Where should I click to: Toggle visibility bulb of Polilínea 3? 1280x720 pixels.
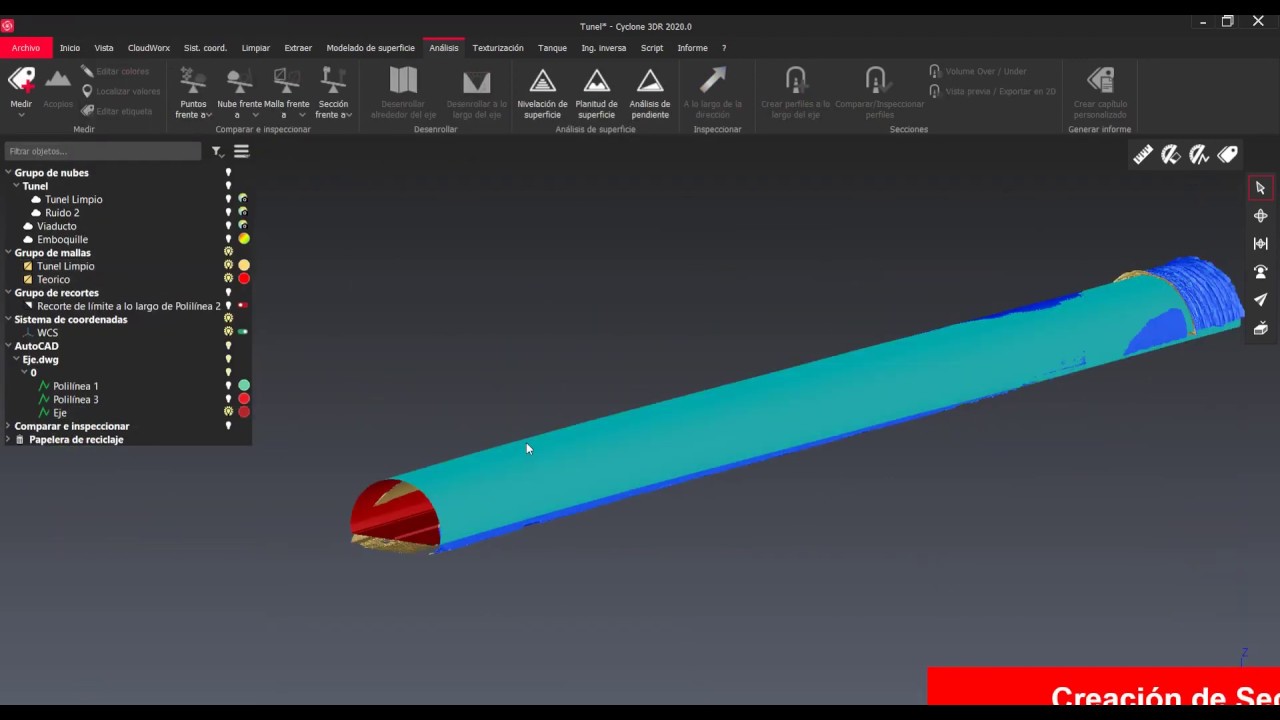pos(228,399)
